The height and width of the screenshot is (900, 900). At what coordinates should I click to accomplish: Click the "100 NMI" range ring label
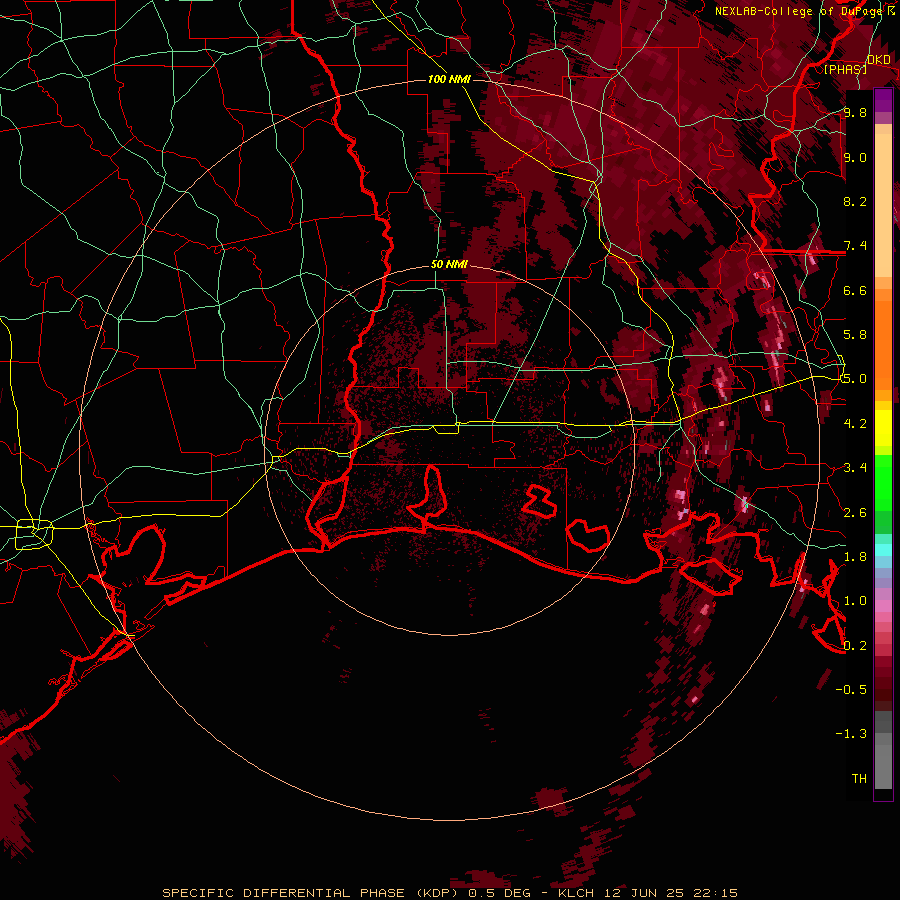tap(449, 79)
